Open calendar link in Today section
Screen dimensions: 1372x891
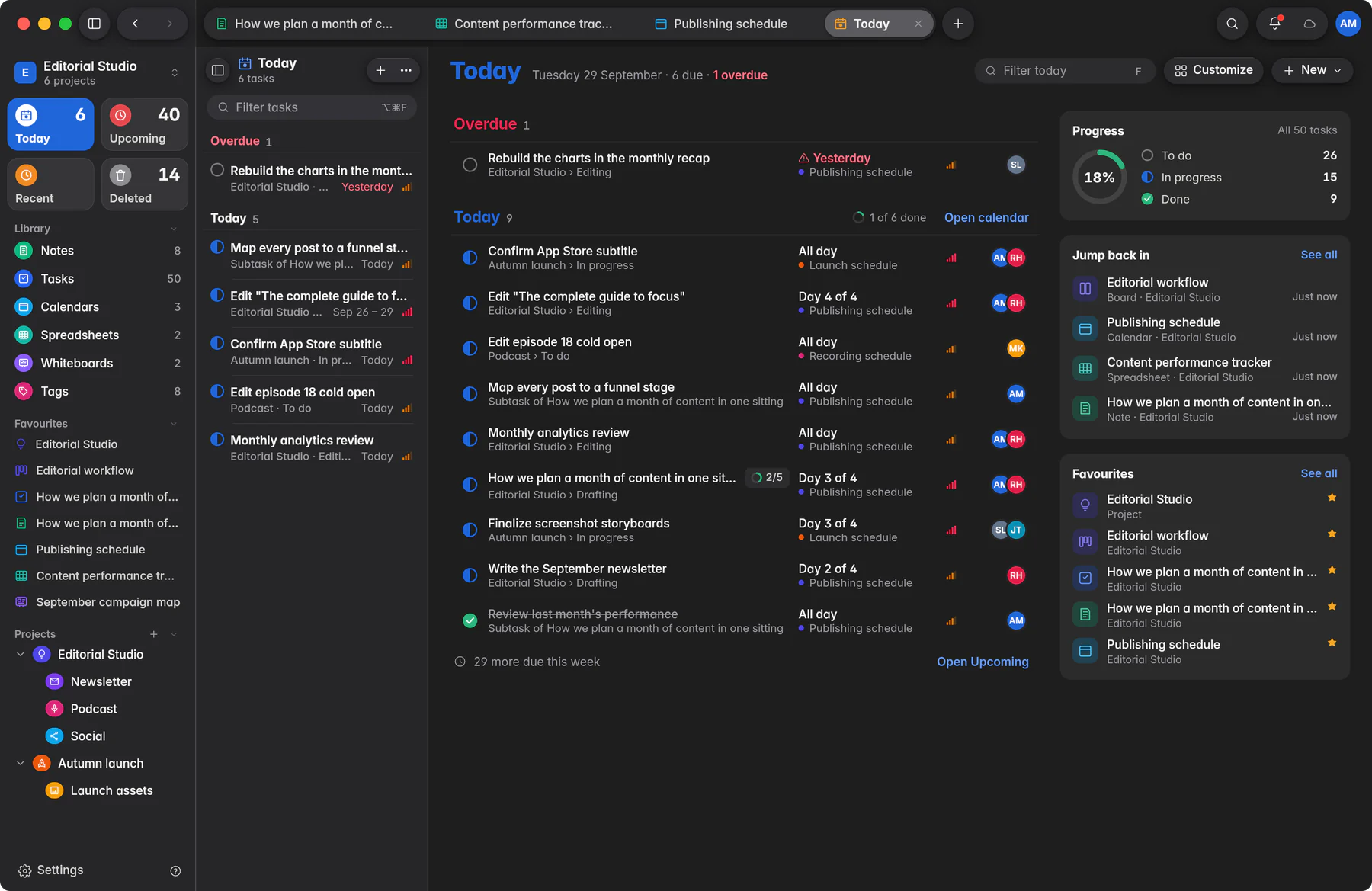point(986,218)
